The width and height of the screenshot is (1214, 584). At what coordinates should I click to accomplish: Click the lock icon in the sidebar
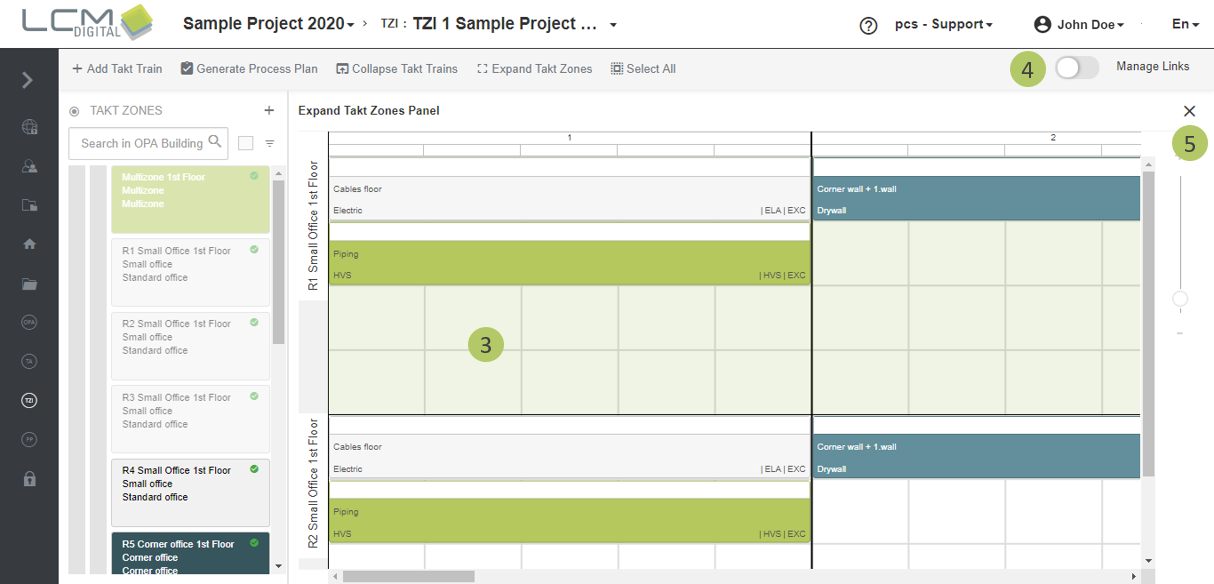tap(29, 479)
